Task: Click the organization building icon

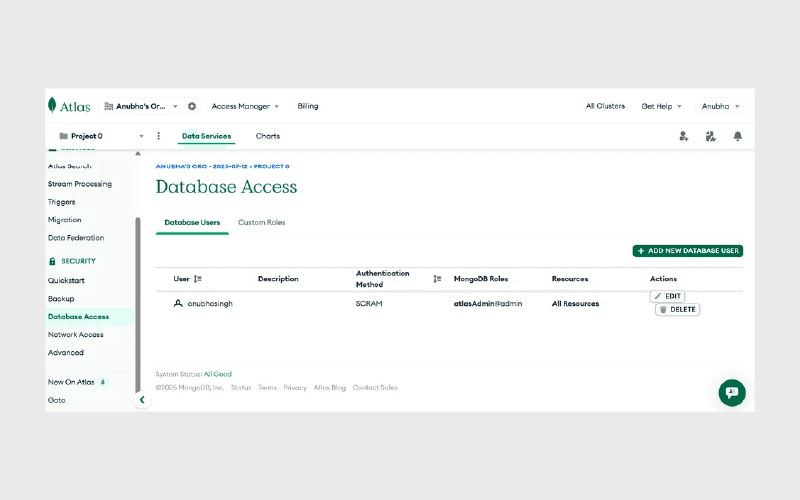Action: (108, 106)
